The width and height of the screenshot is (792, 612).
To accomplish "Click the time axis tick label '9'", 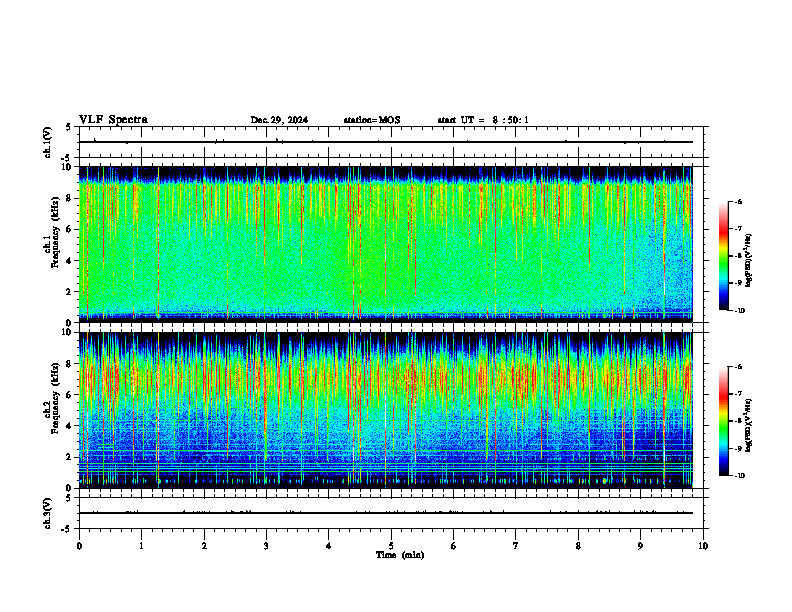I will click(640, 546).
